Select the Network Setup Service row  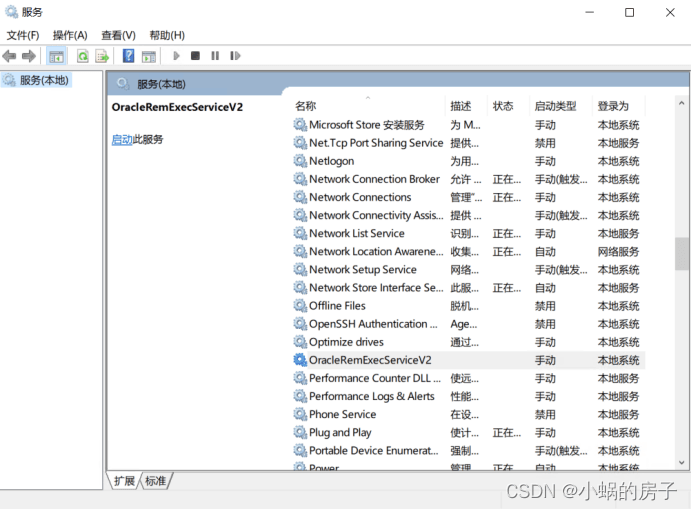(468, 270)
